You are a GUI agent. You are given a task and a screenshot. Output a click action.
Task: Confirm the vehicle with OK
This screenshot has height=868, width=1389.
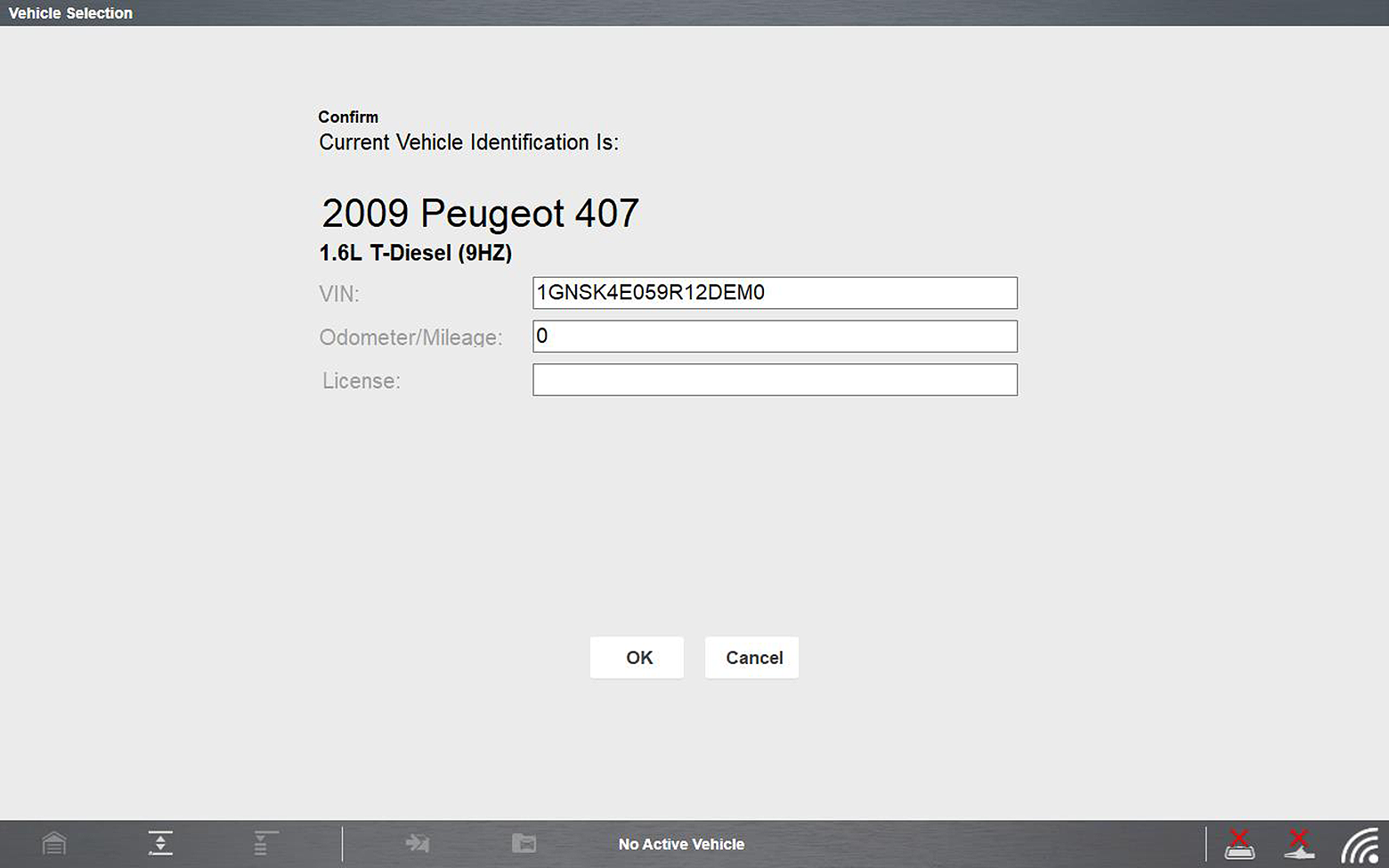point(637,658)
